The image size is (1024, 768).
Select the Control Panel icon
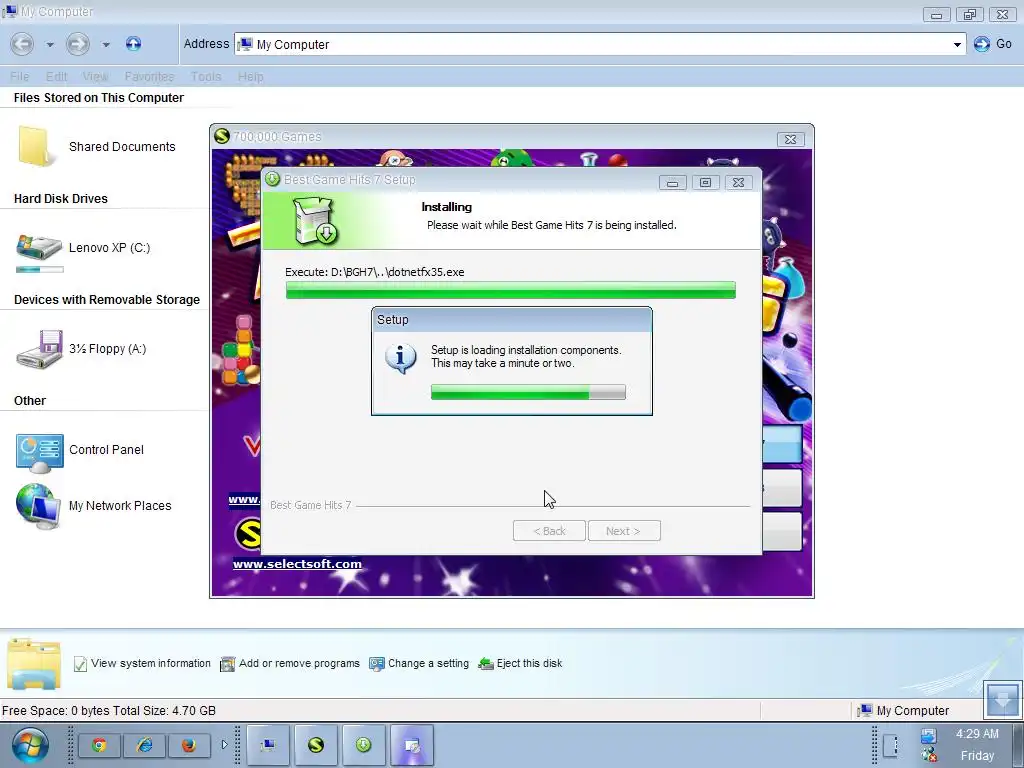[x=39, y=452]
